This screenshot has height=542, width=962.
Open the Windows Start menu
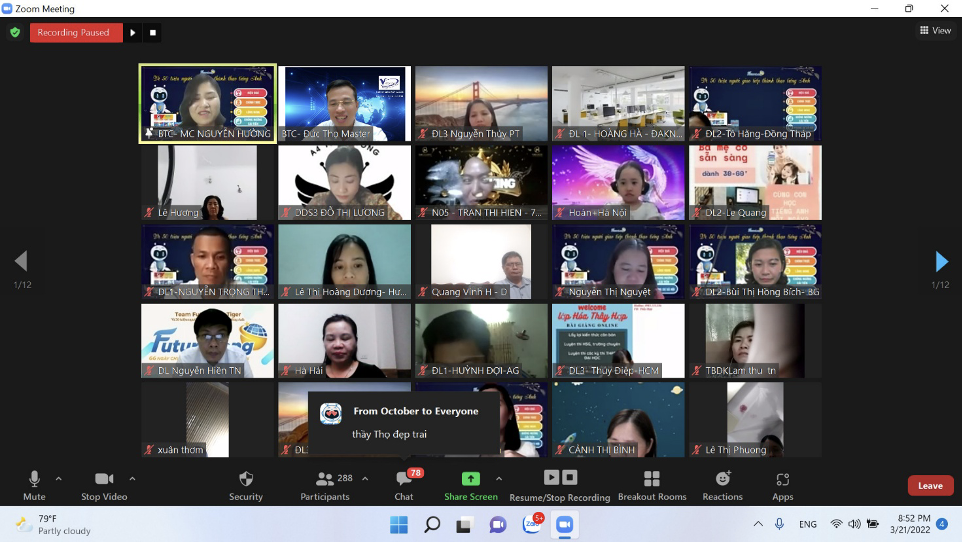(x=399, y=525)
